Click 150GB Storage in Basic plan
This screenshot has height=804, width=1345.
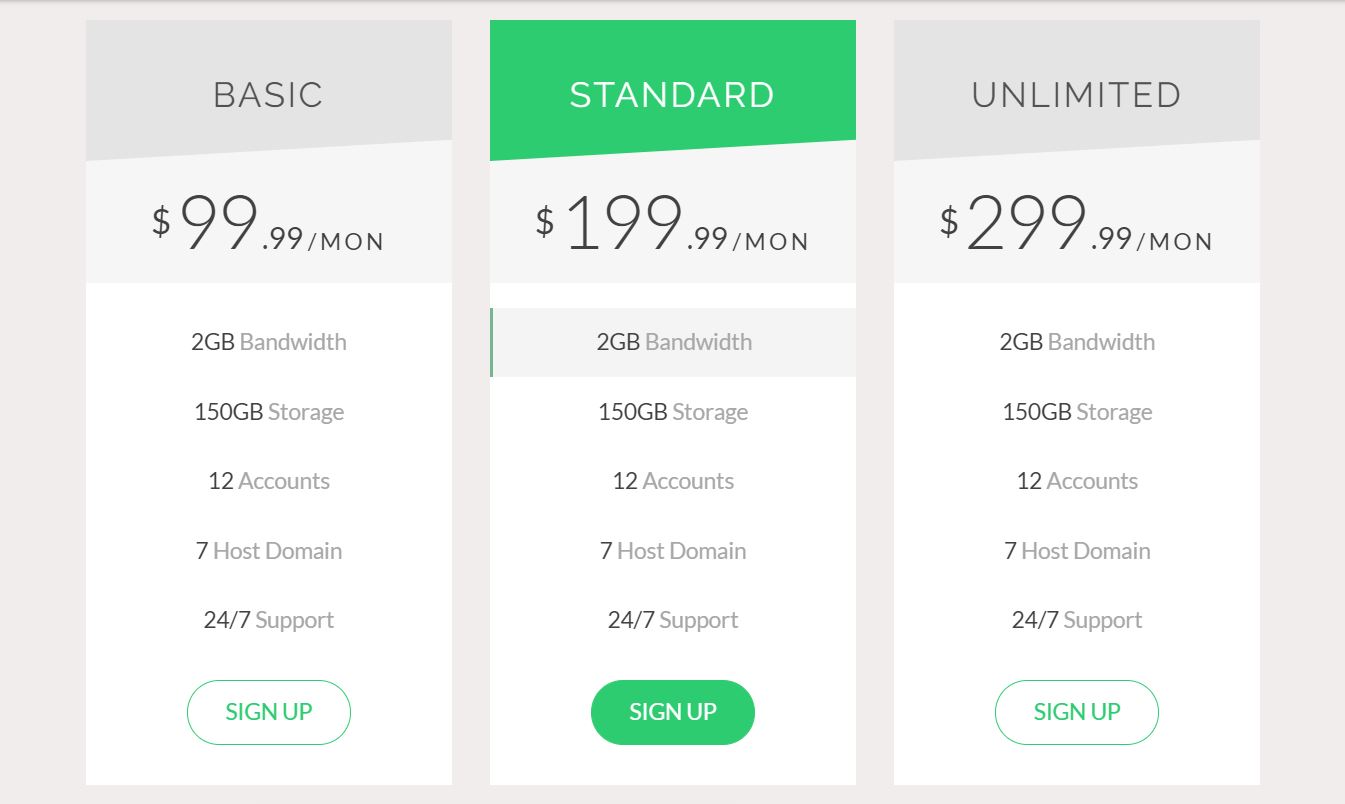click(x=269, y=412)
